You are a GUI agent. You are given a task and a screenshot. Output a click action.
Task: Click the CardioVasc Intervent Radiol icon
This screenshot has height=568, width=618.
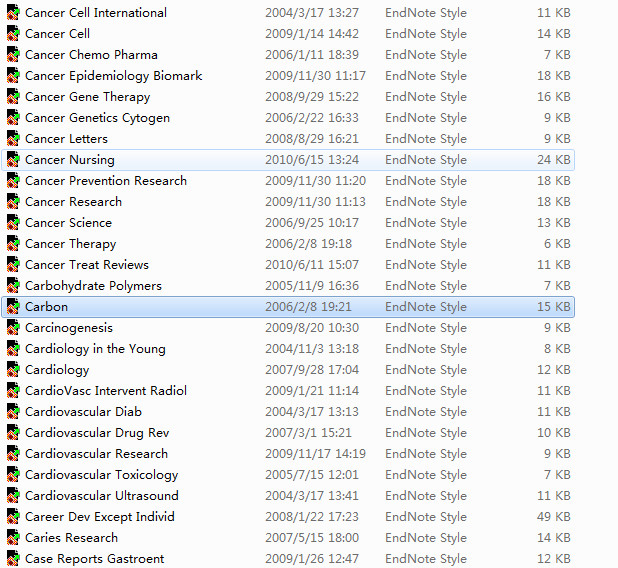click(x=13, y=391)
